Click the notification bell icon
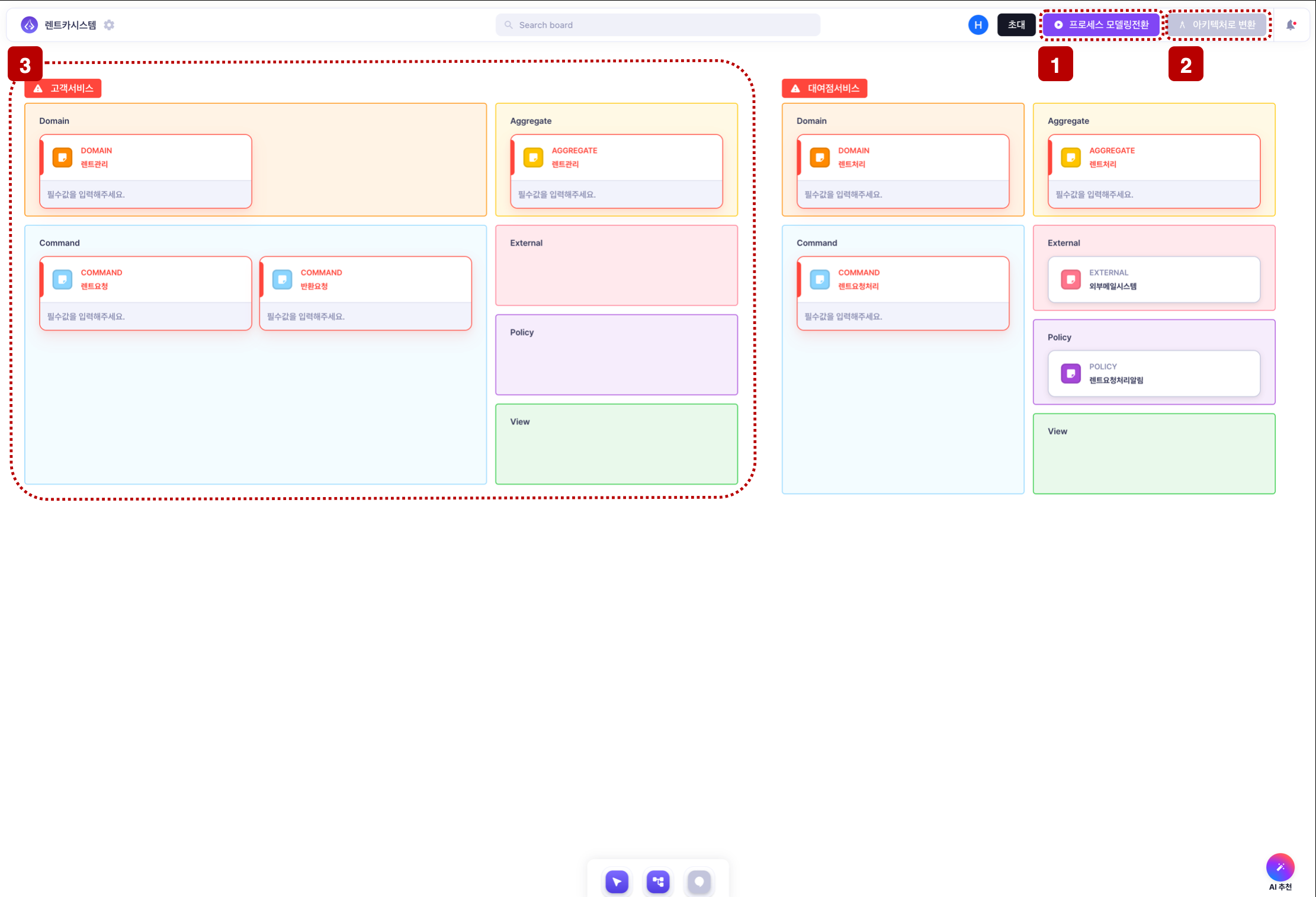 coord(1291,25)
